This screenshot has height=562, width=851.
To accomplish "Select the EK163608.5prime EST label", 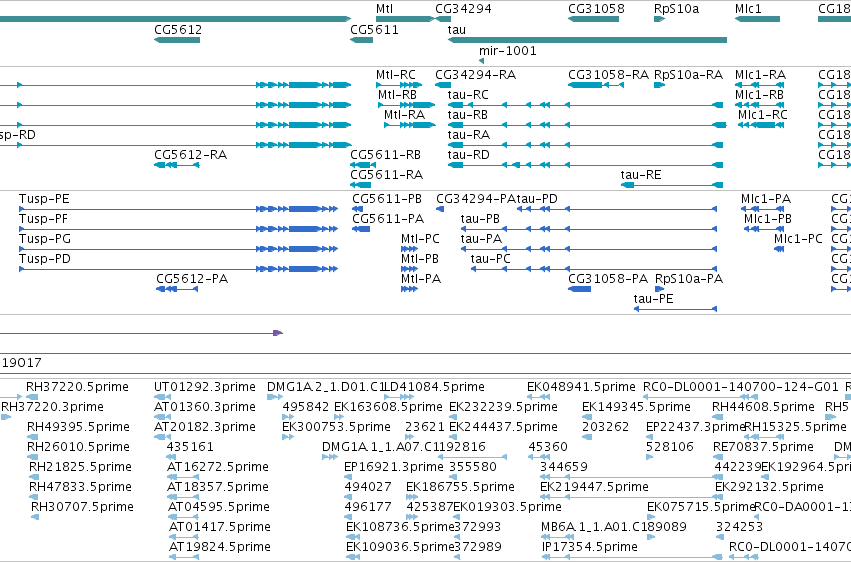I will tap(388, 407).
